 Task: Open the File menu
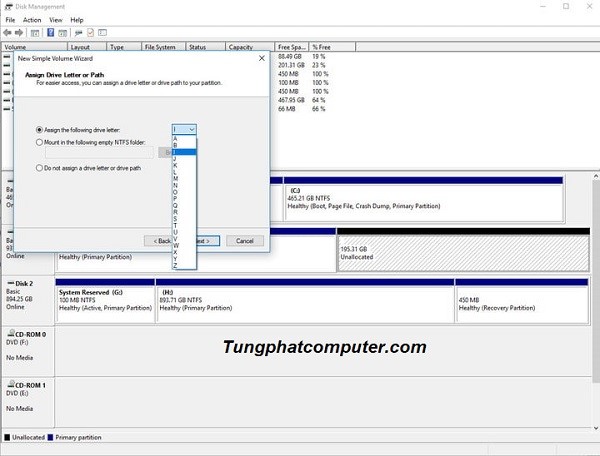[10, 20]
